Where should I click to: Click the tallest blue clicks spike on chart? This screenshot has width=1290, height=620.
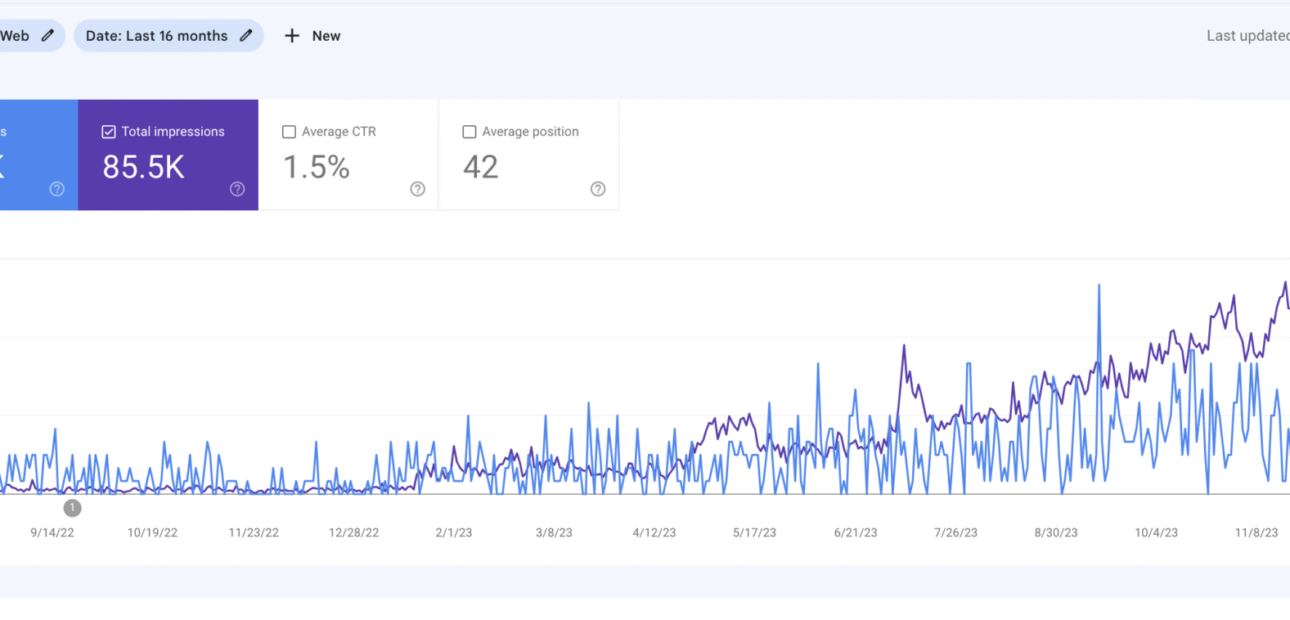[1099, 286]
